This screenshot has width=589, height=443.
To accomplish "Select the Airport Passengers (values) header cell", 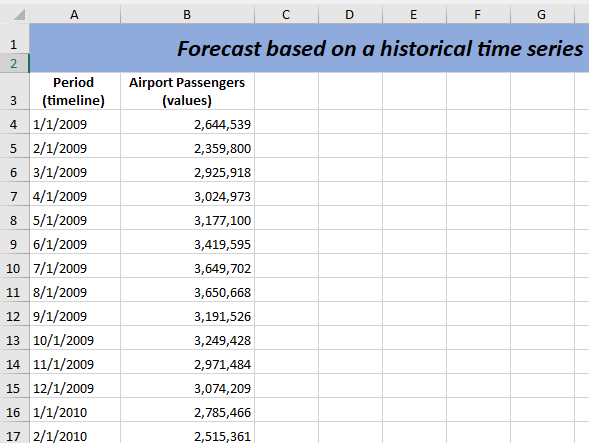I will [x=187, y=91].
